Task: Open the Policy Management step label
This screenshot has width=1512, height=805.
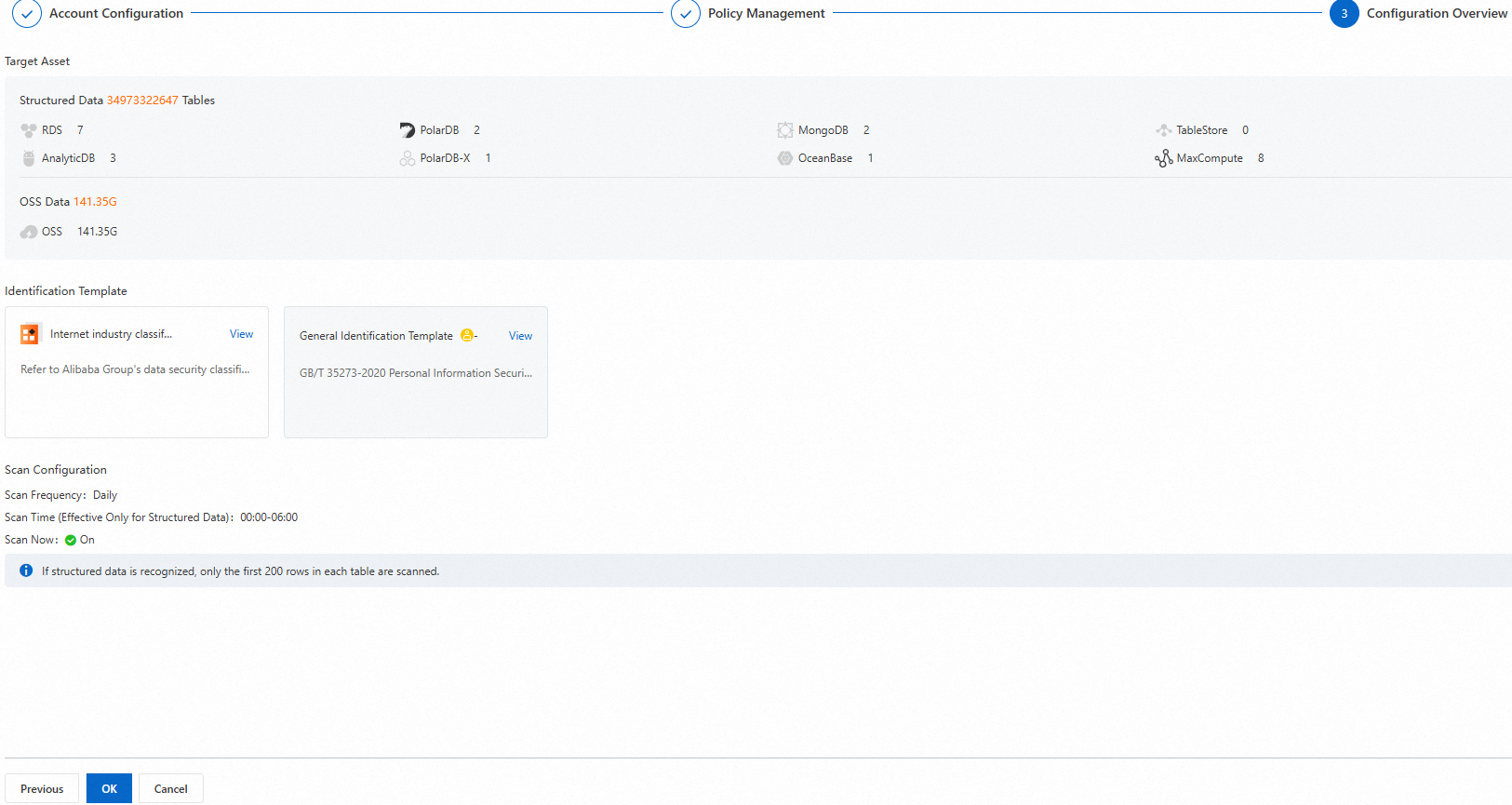Action: point(767,13)
